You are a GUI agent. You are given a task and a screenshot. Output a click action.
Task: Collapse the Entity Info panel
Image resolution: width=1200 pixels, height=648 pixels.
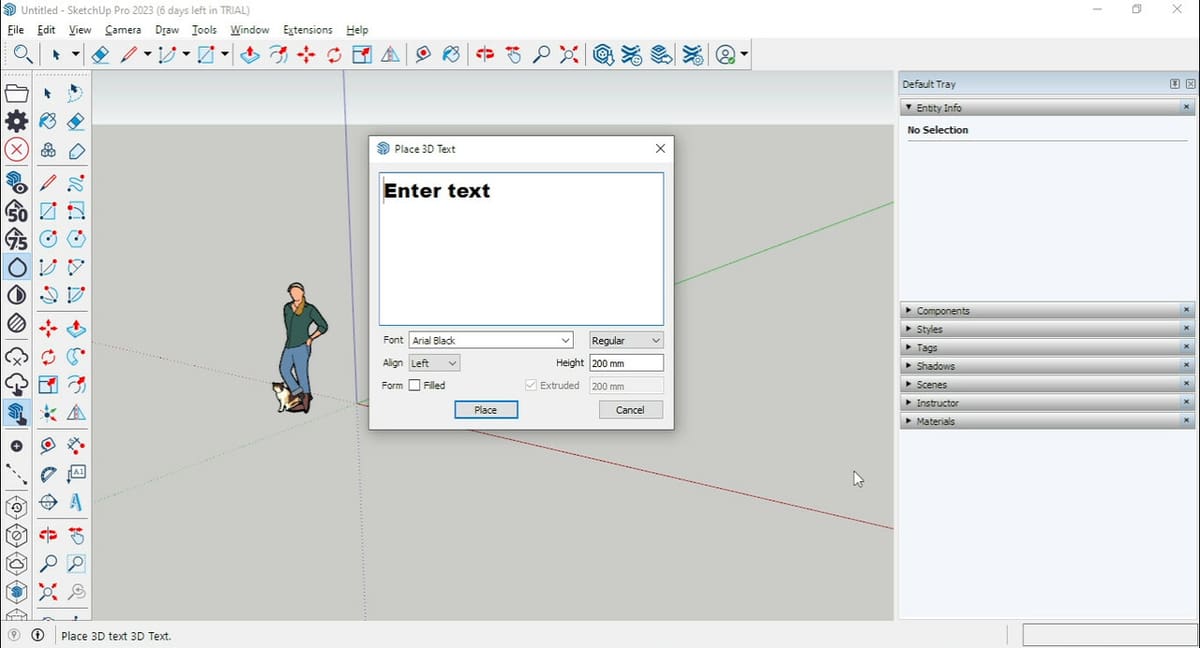[x=908, y=107]
